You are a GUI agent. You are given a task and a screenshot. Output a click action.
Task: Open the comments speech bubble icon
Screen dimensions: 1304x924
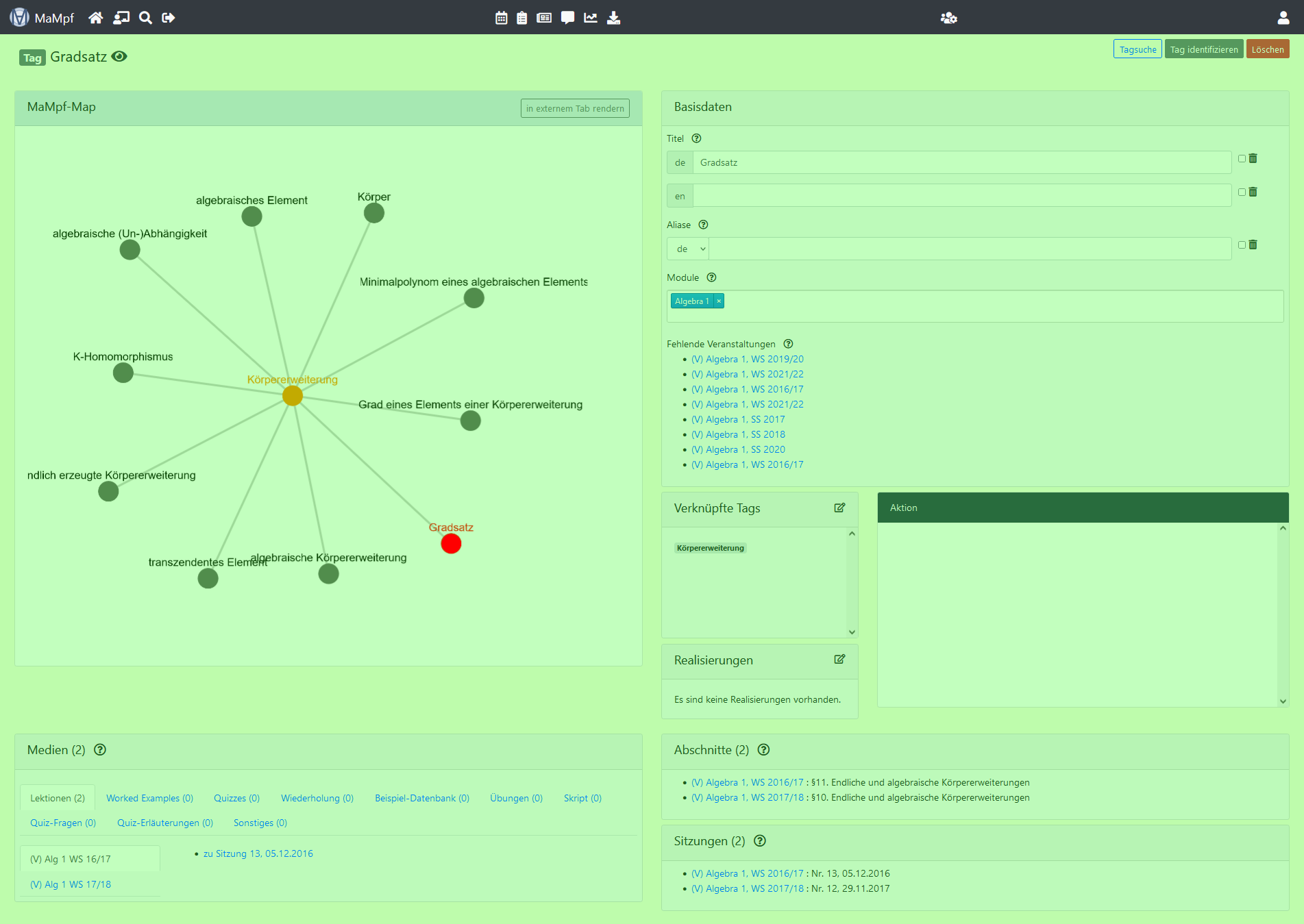[567, 18]
